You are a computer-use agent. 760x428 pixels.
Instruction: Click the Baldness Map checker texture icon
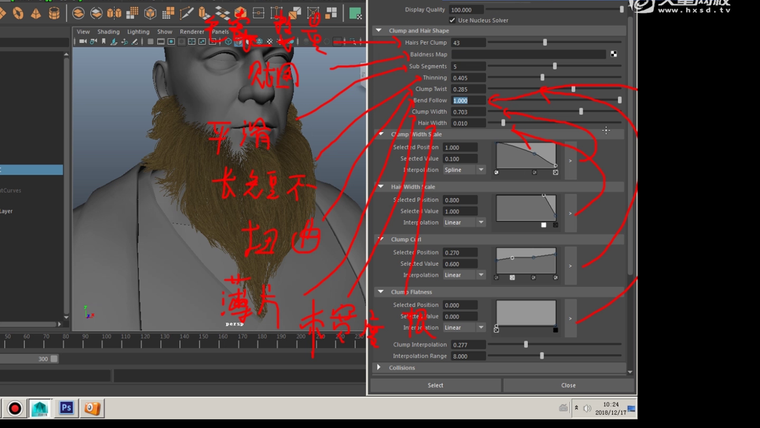coord(614,54)
